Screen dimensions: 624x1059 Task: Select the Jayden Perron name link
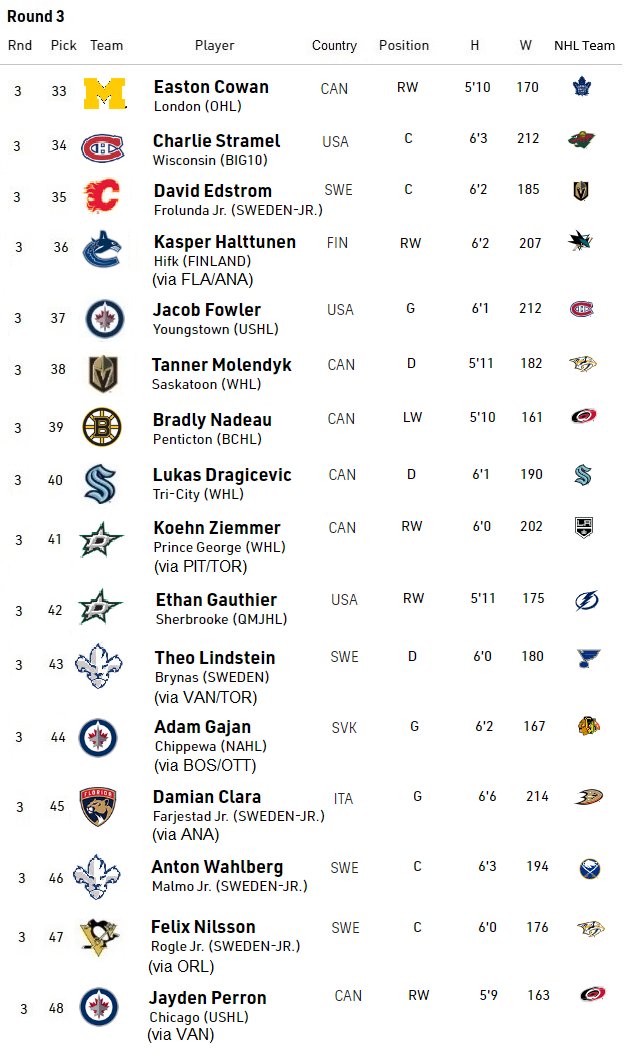click(x=208, y=998)
